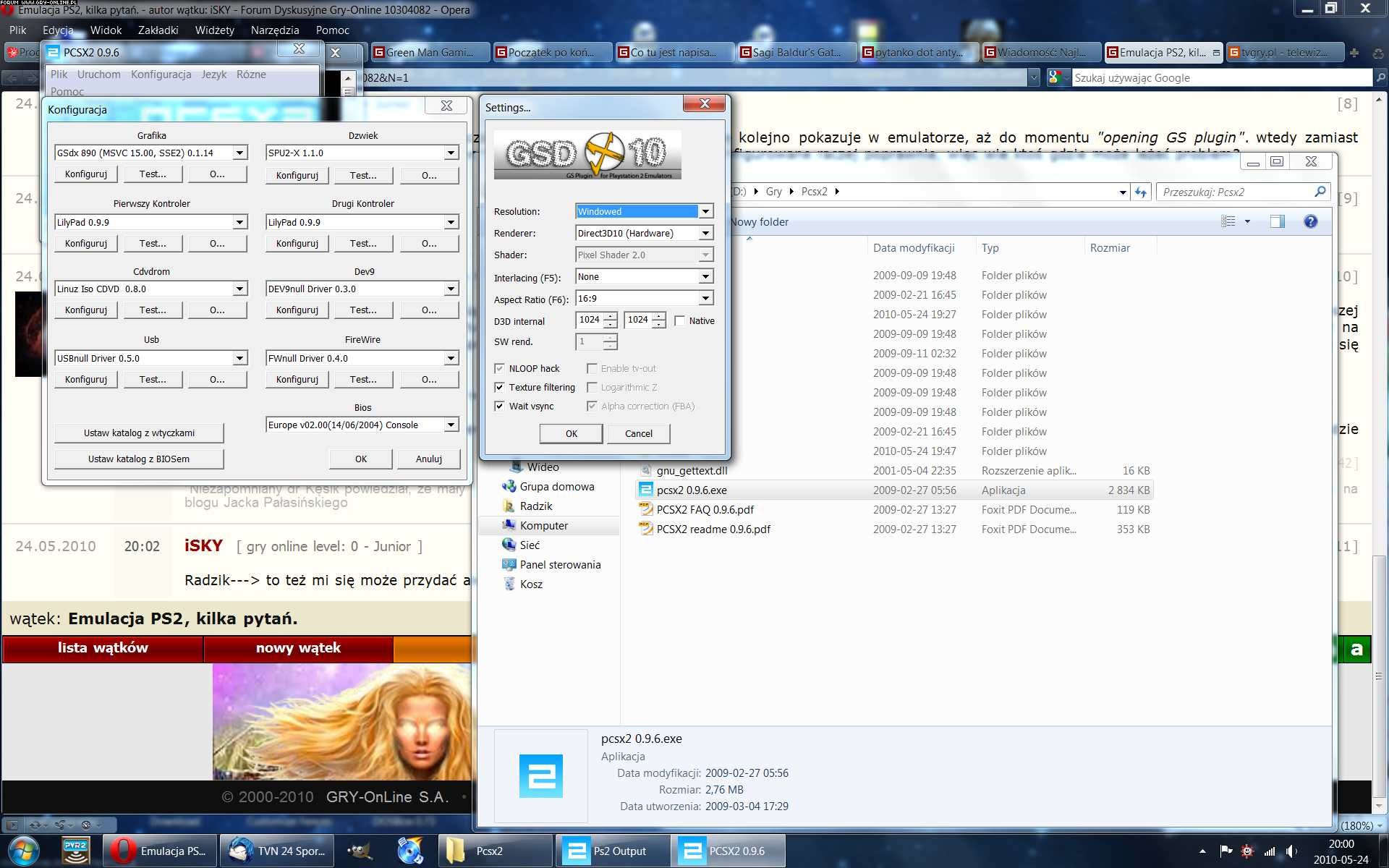Open the Grafika plugin dropdown
The height and width of the screenshot is (868, 1389).
[239, 153]
